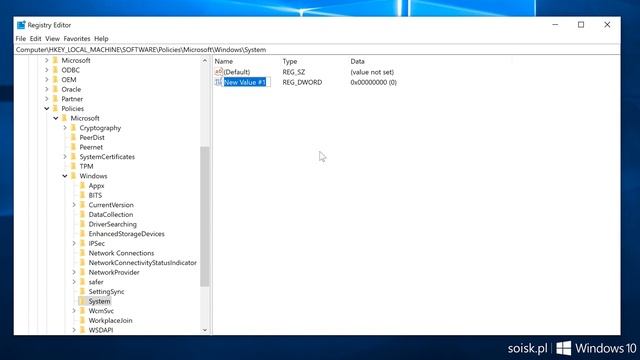The height and width of the screenshot is (360, 640).
Task: Select the System key in tree
Action: click(99, 301)
